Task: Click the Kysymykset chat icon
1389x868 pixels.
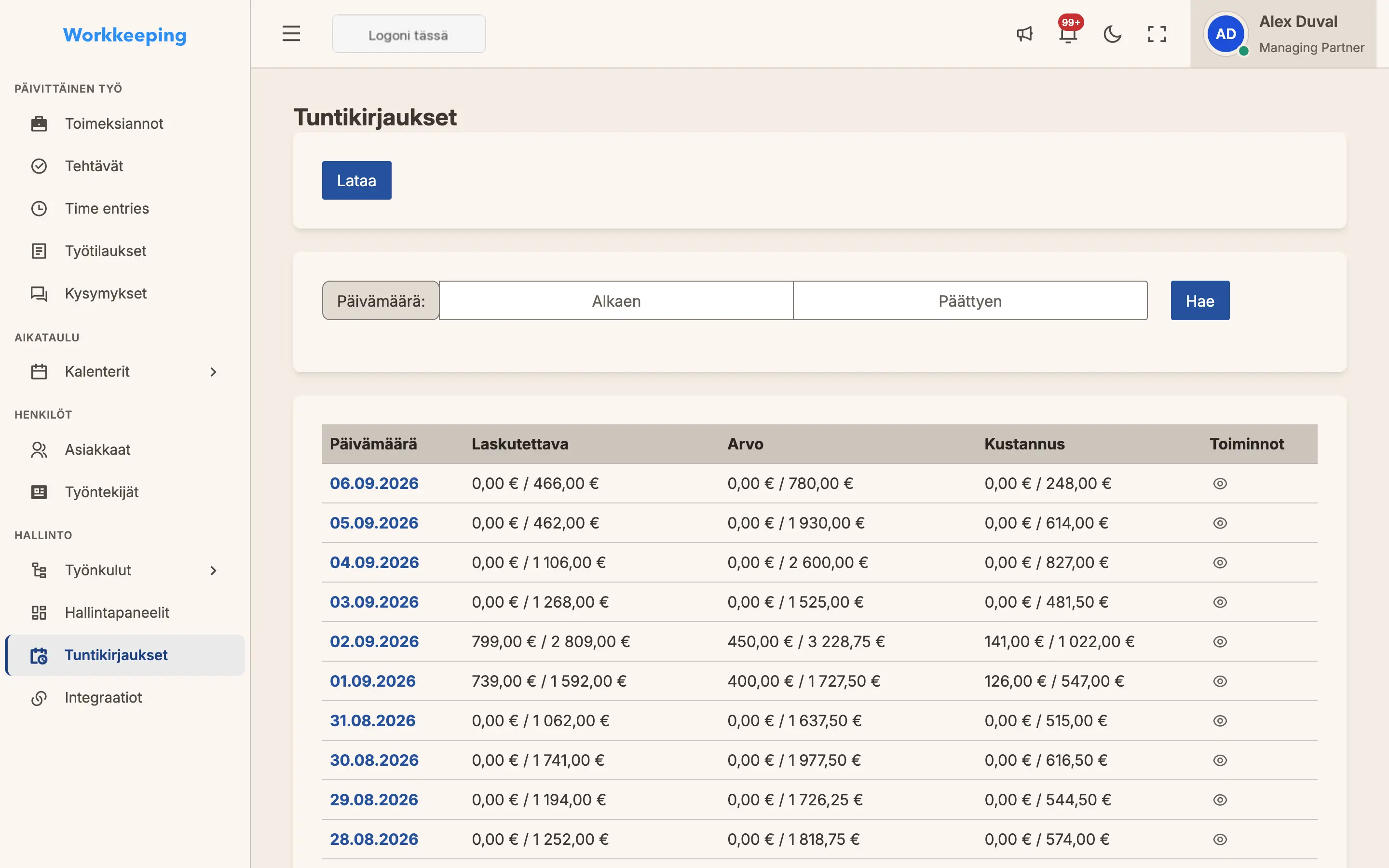Action: pos(39,293)
